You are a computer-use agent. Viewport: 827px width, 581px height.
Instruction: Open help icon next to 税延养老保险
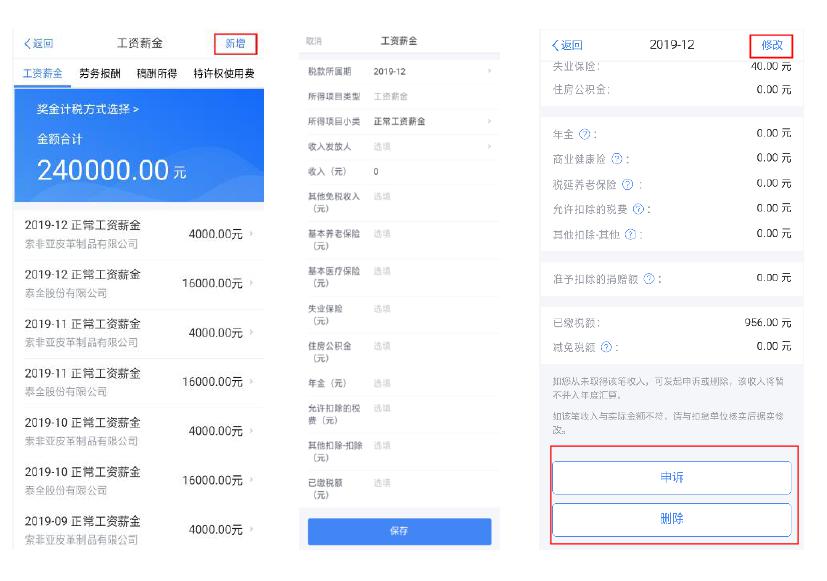(x=627, y=185)
